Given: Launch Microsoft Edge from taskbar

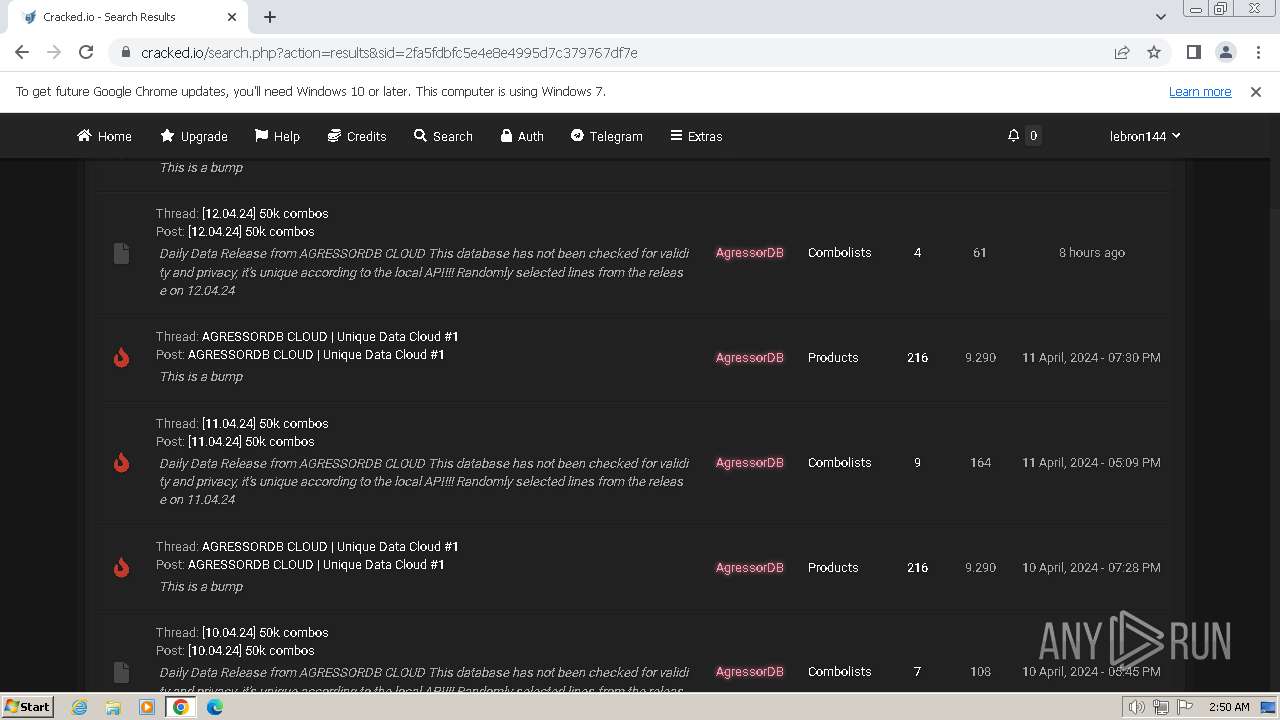Looking at the screenshot, I should (x=215, y=707).
